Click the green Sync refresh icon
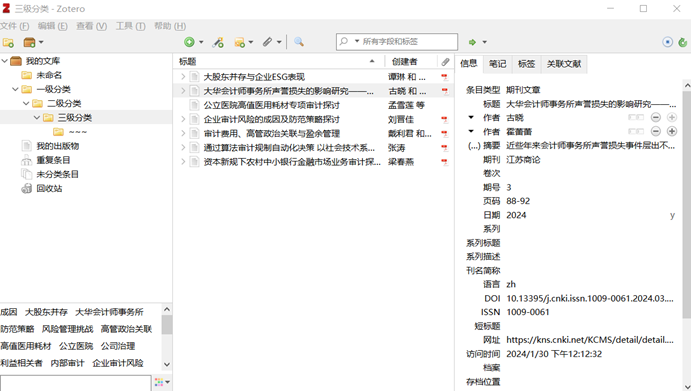Screen dimensions: 691x391 pos(683,42)
